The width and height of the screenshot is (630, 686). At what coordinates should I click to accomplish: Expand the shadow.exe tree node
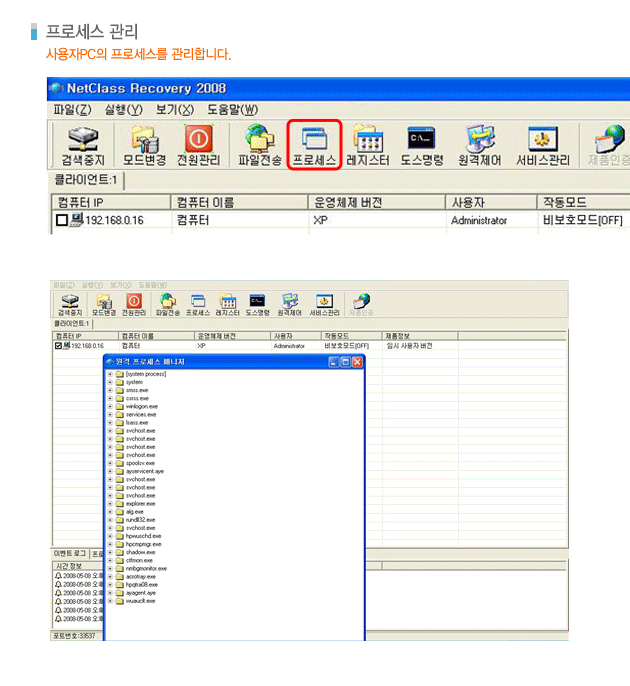[110, 552]
